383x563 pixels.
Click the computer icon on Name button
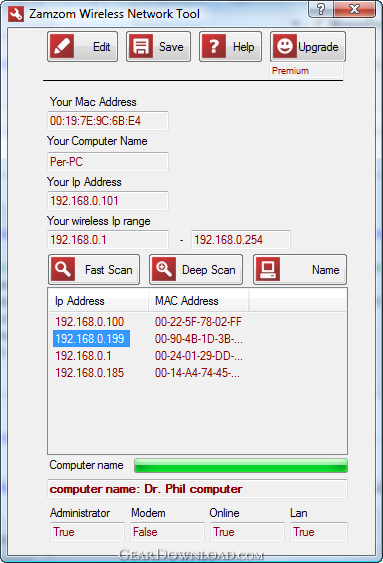268,269
